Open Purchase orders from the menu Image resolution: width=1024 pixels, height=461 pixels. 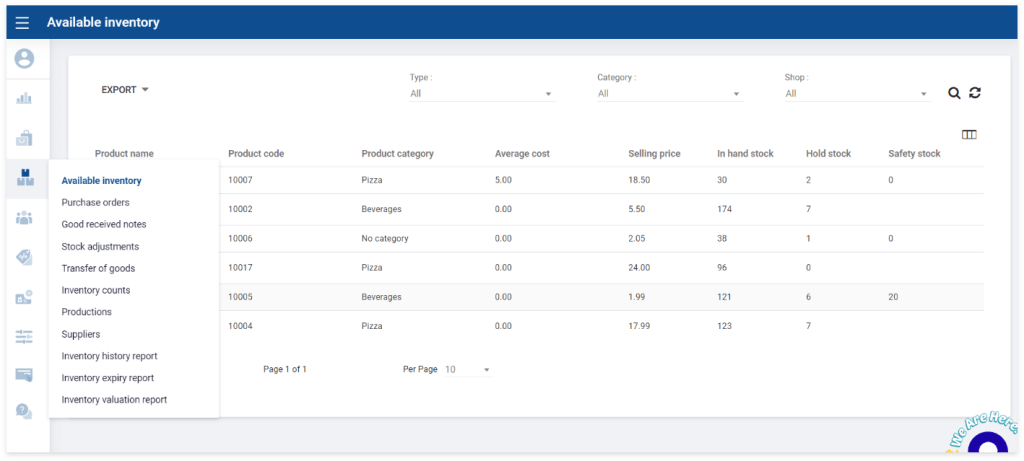[x=95, y=202]
